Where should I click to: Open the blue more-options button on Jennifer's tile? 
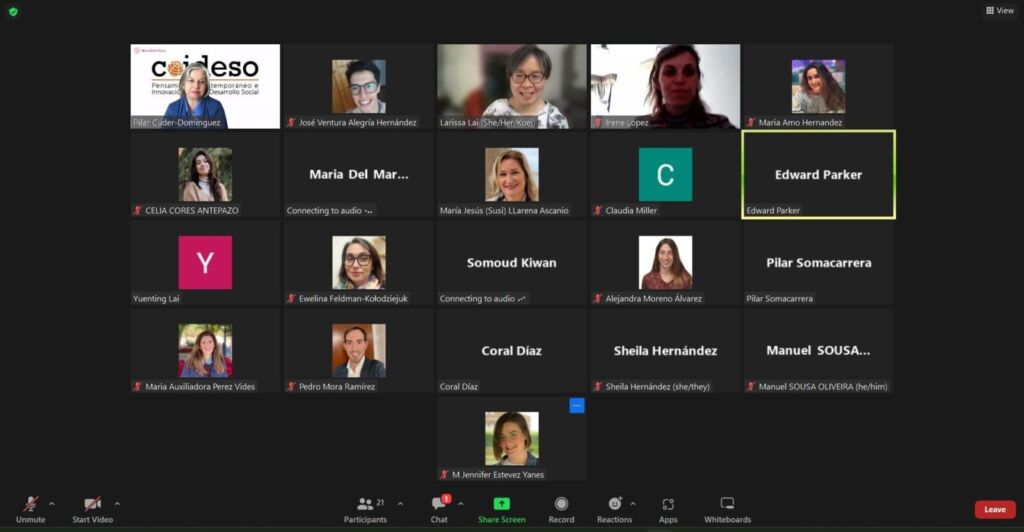pos(577,405)
